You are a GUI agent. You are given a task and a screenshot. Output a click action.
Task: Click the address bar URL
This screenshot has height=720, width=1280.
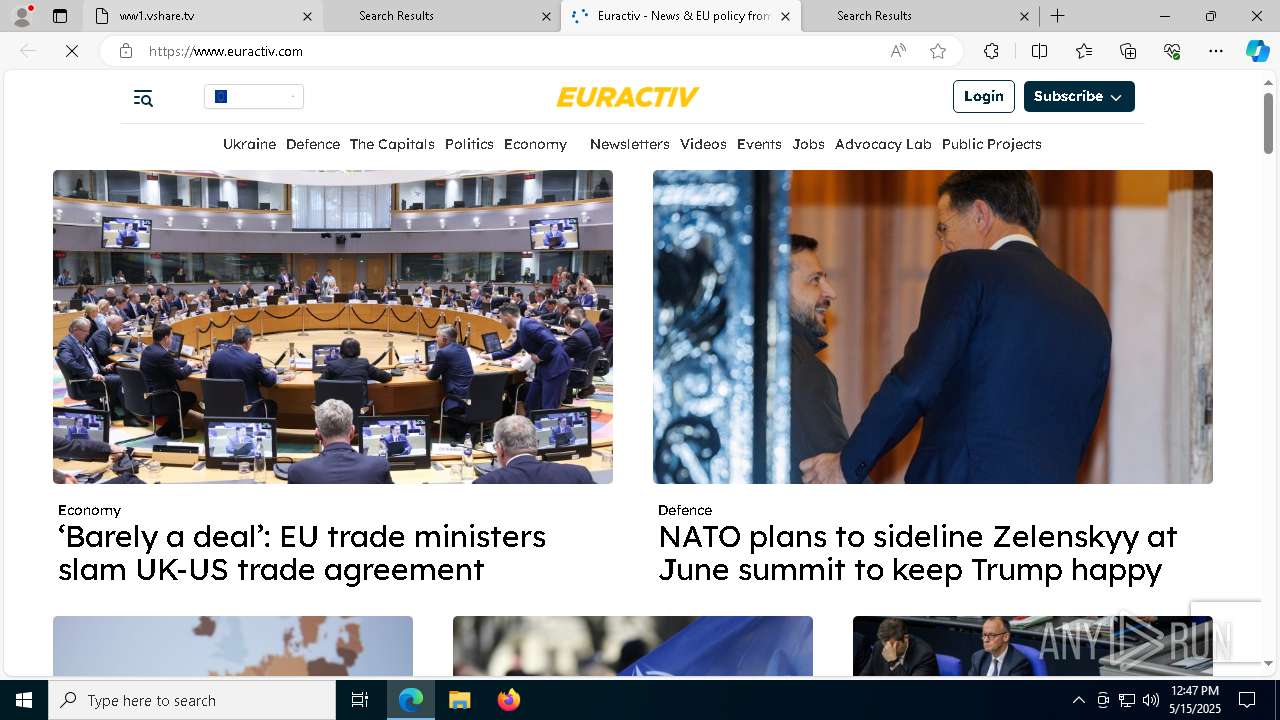pyautogui.click(x=226, y=51)
